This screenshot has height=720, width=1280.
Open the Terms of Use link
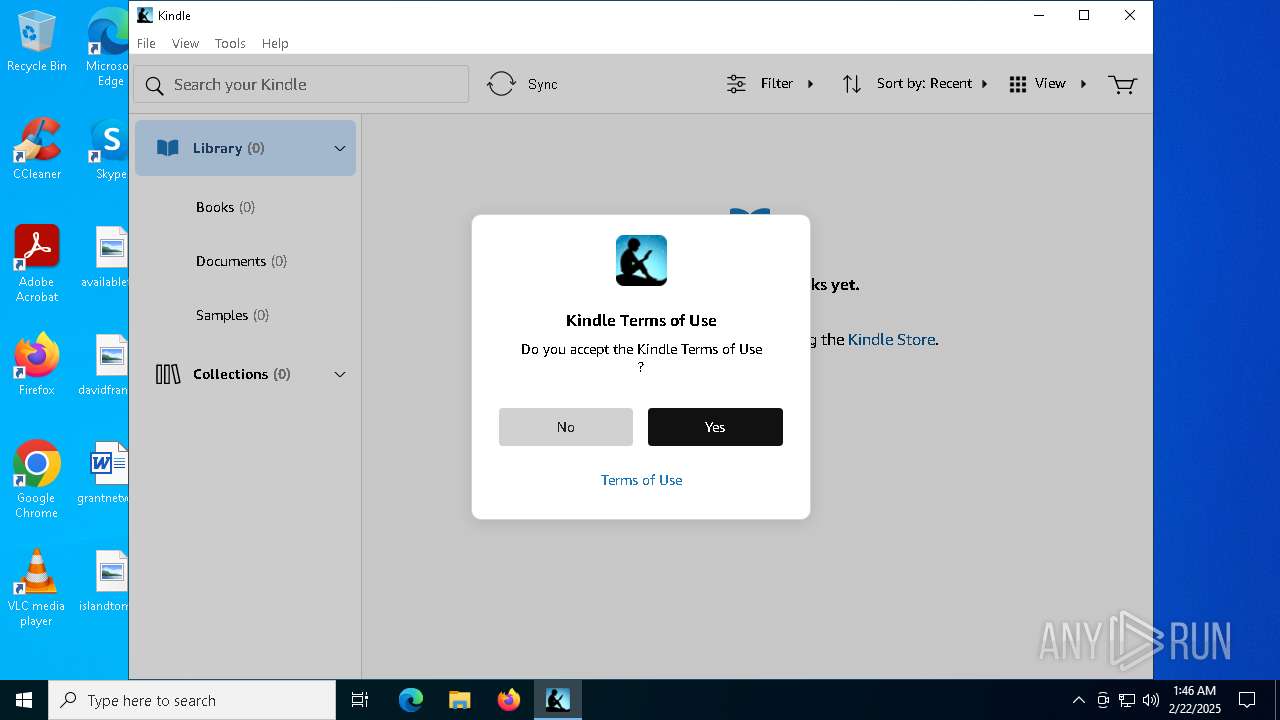(641, 480)
